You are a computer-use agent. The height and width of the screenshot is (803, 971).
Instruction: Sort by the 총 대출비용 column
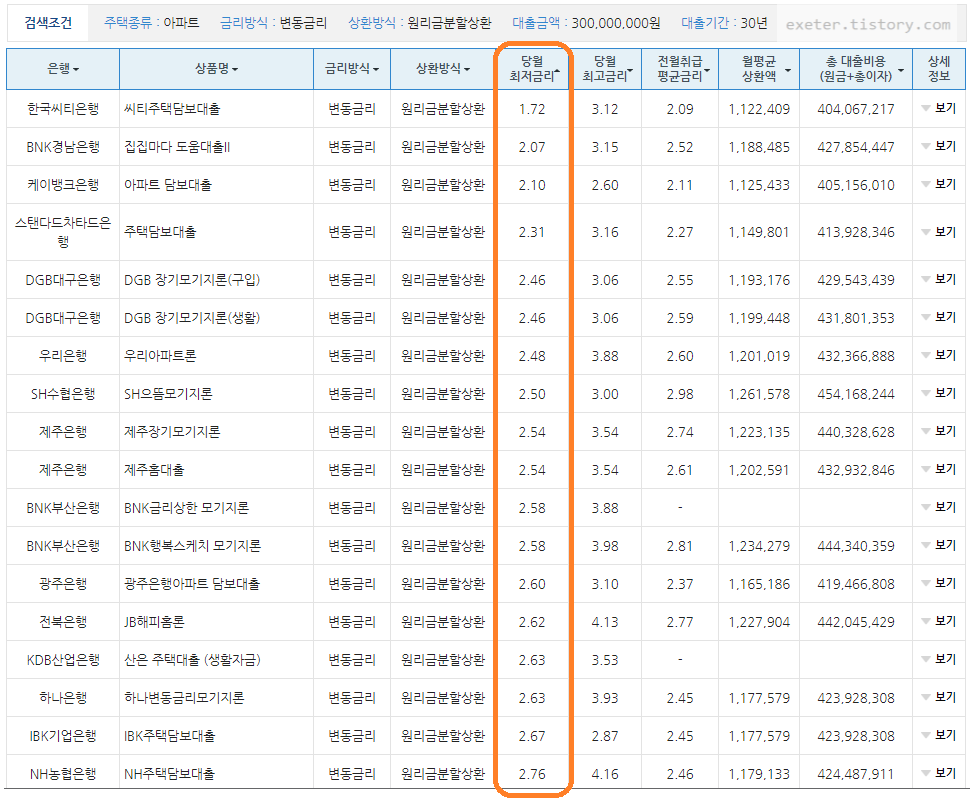(x=856, y=69)
